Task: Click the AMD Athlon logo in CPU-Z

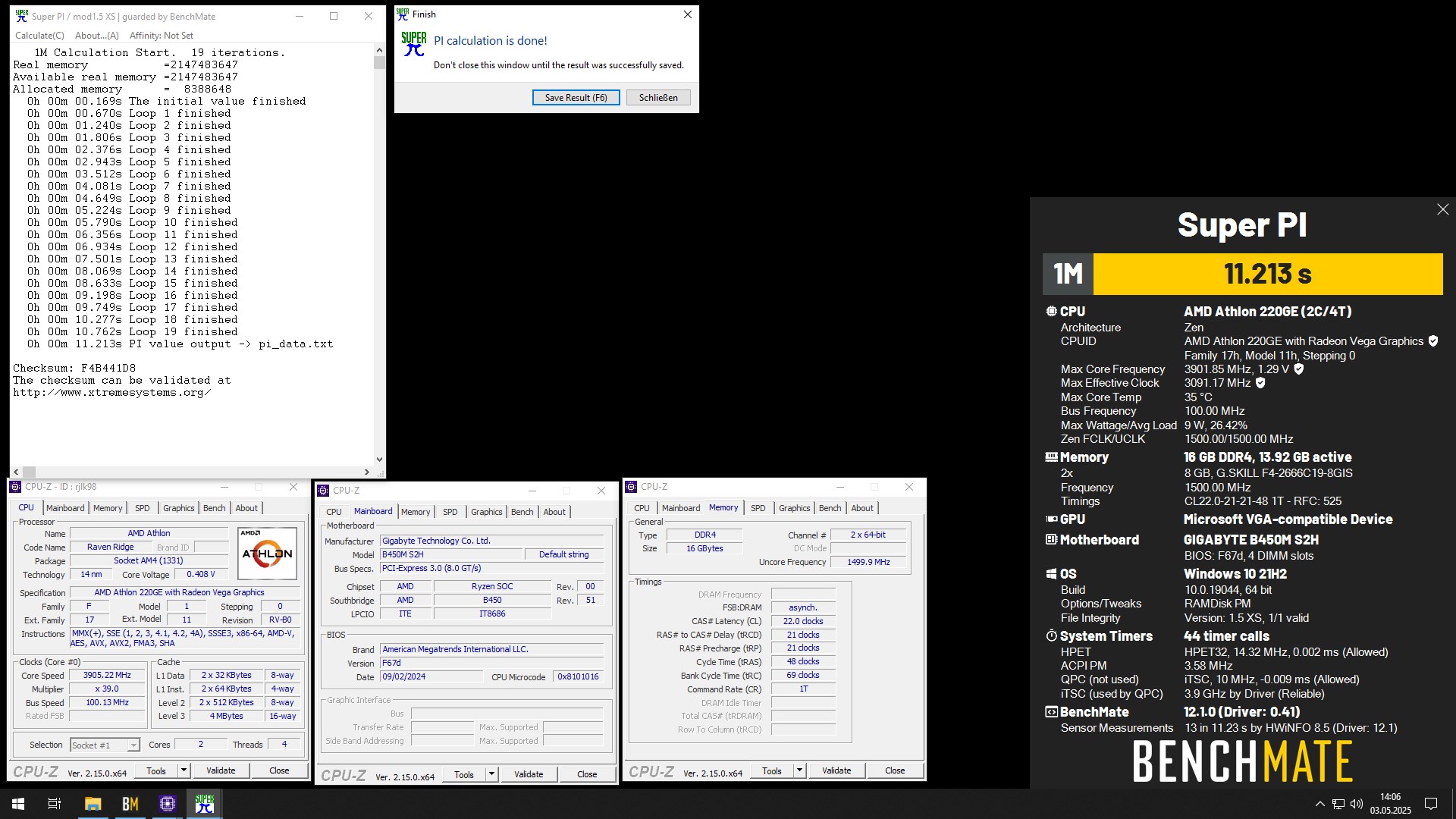Action: [267, 554]
